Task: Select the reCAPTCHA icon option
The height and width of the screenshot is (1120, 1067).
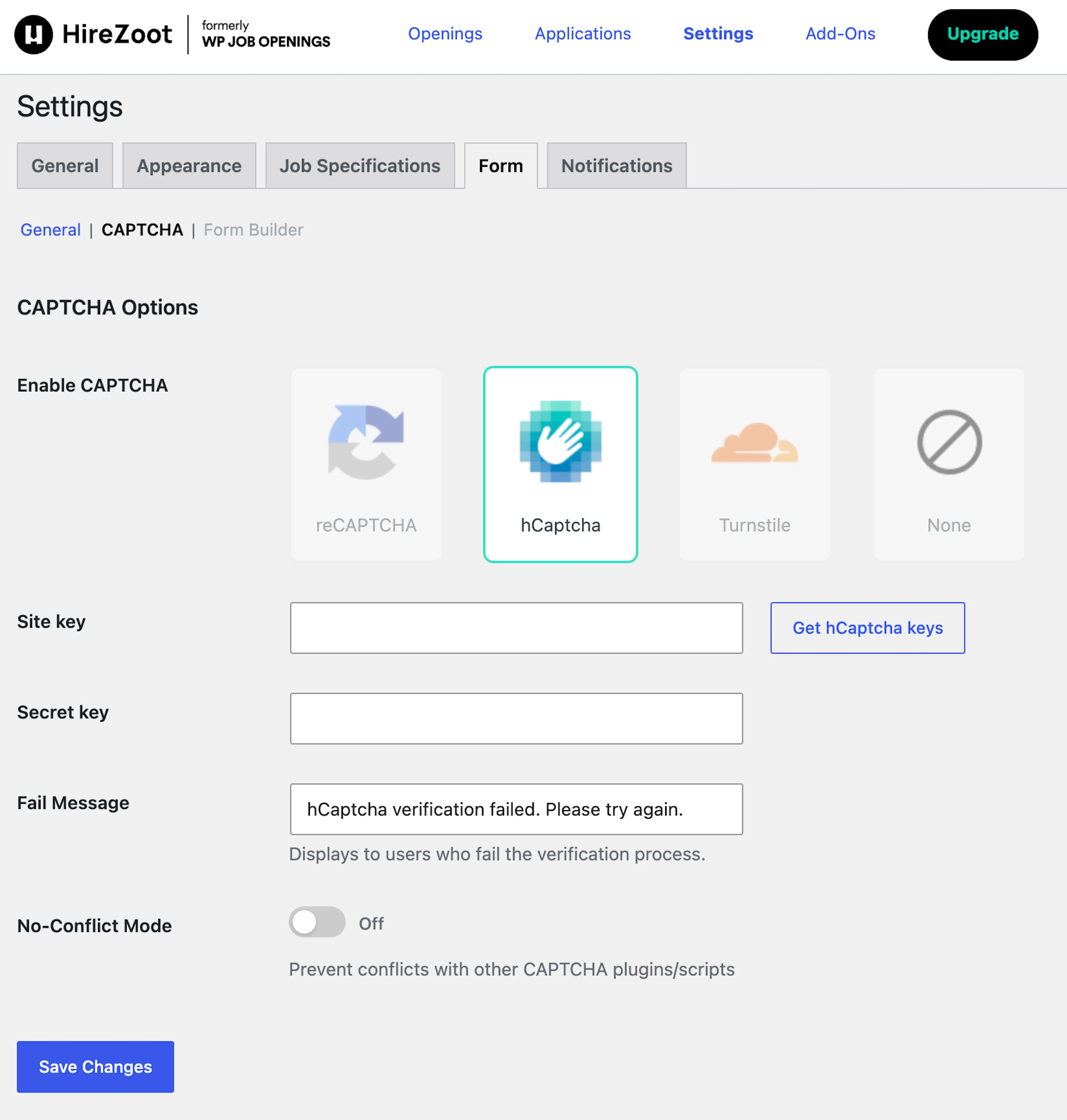Action: 366,442
